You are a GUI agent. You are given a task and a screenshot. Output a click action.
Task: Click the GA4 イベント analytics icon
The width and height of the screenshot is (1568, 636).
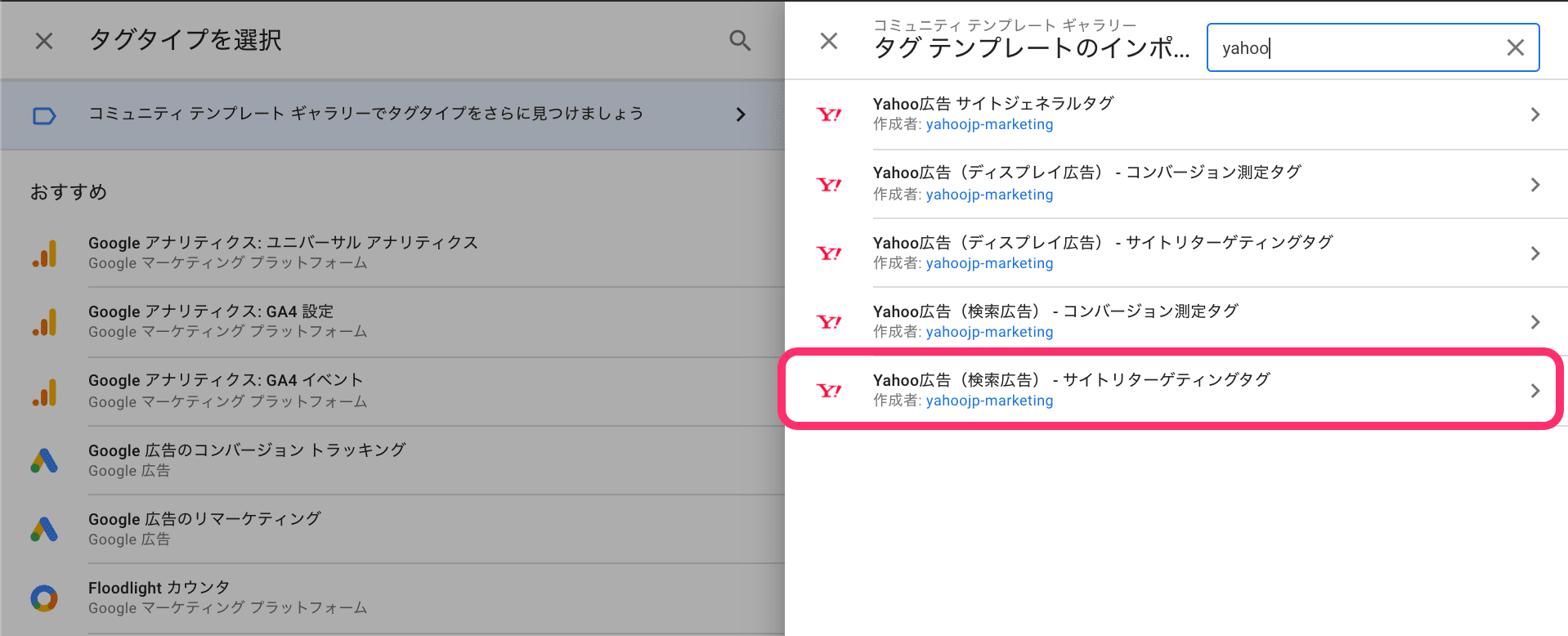click(44, 392)
